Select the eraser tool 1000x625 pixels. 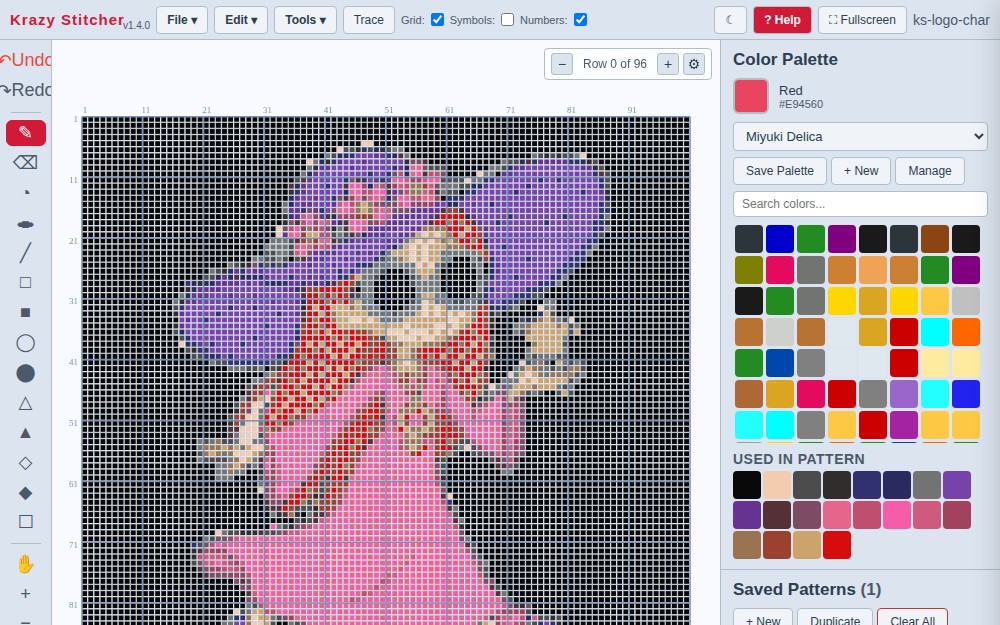click(x=26, y=163)
